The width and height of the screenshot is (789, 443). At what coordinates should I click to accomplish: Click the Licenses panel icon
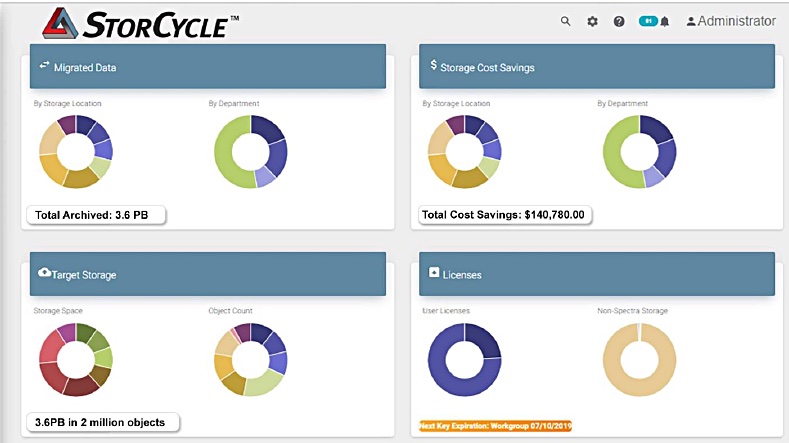[434, 272]
